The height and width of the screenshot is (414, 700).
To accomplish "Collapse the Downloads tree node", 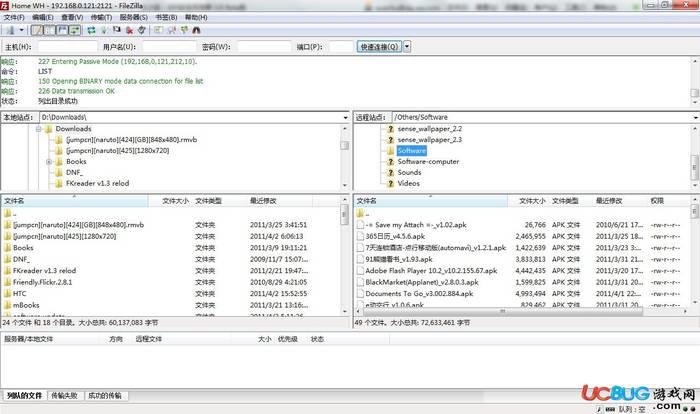I will point(39,129).
